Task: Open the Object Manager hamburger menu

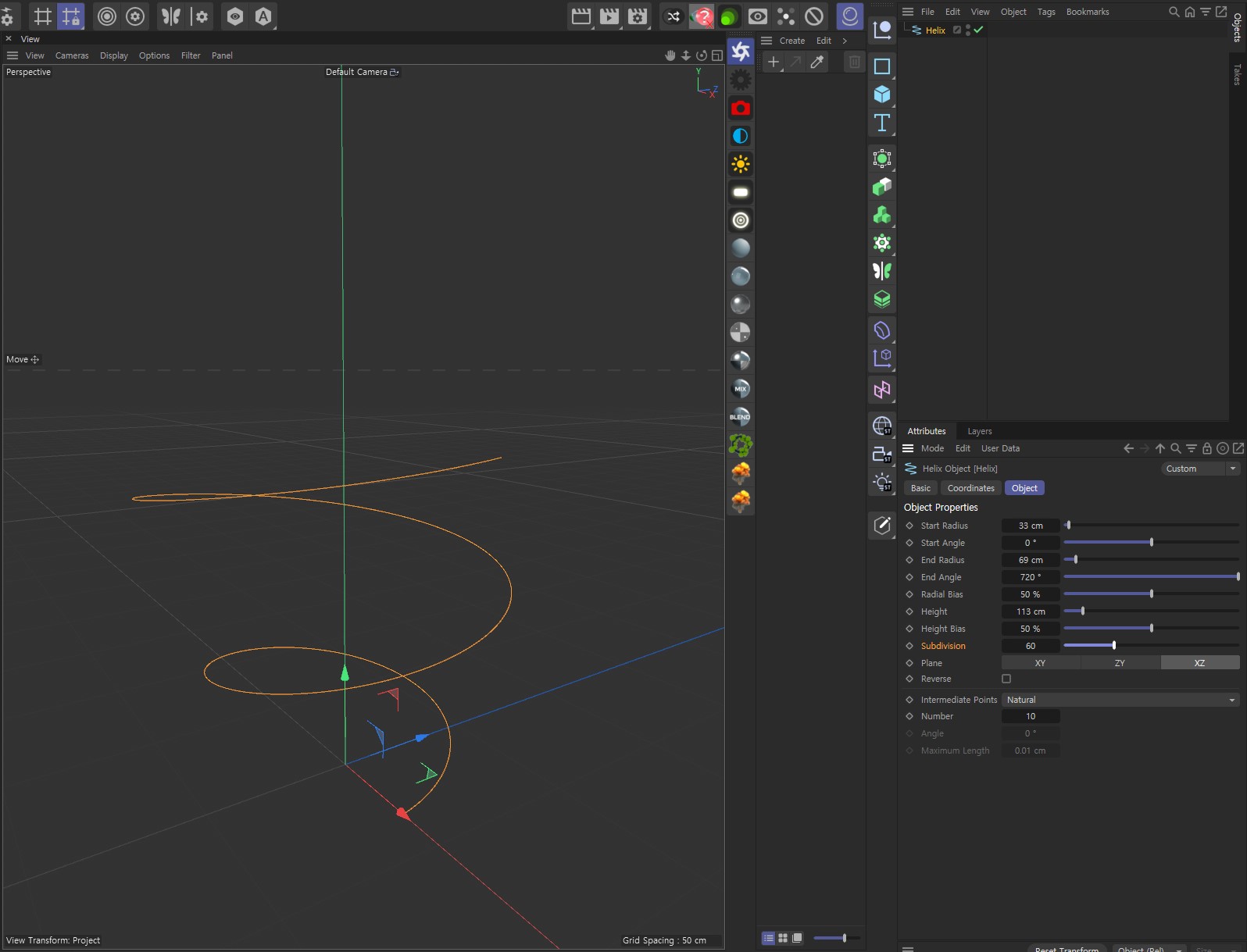Action: tap(908, 12)
